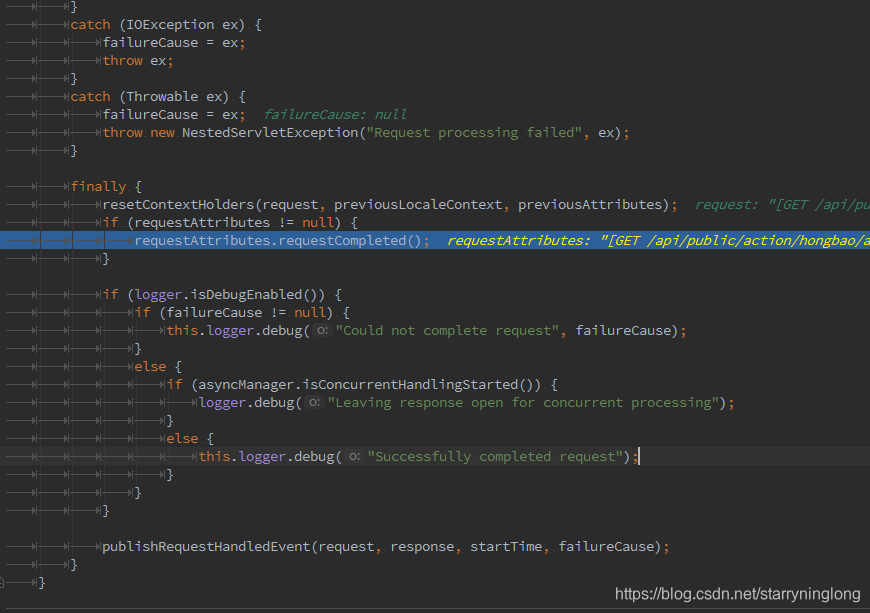Click failureCause argument in publishRequestHandledEvent call
The width and height of the screenshot is (870, 613).
click(606, 547)
